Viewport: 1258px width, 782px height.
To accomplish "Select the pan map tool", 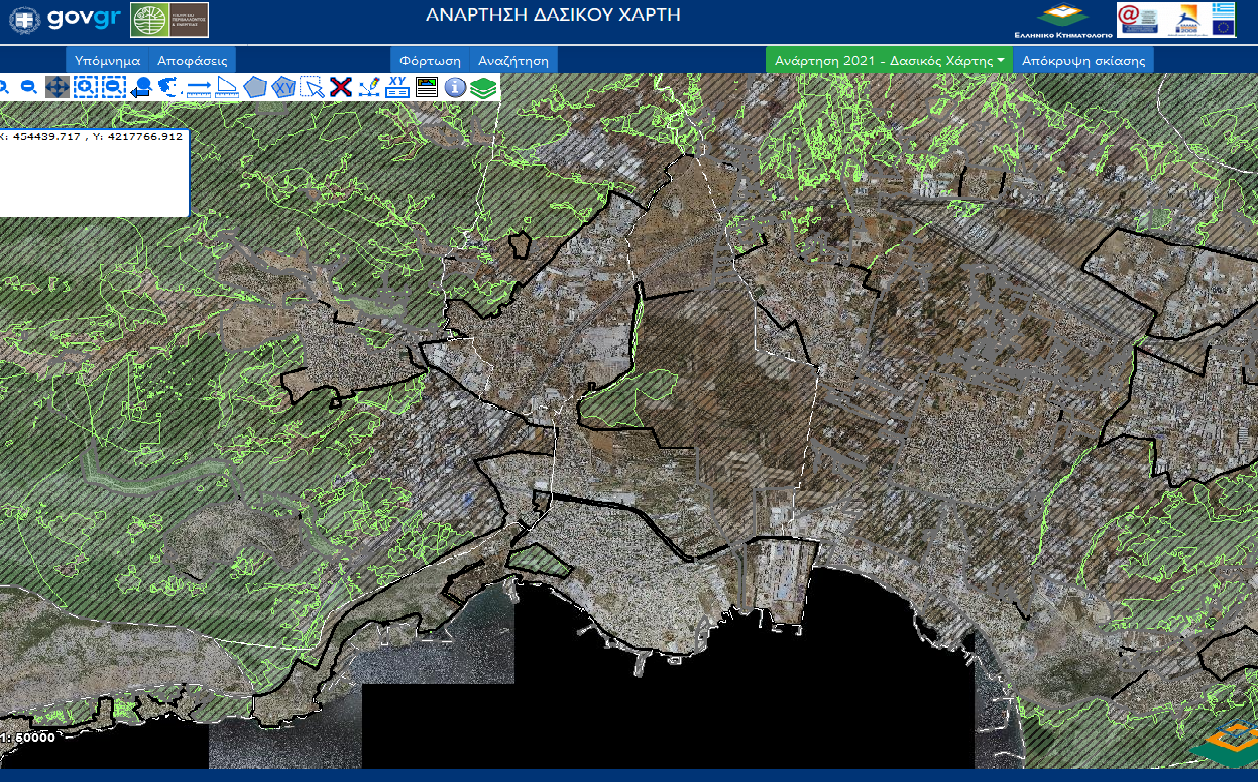I will point(57,87).
